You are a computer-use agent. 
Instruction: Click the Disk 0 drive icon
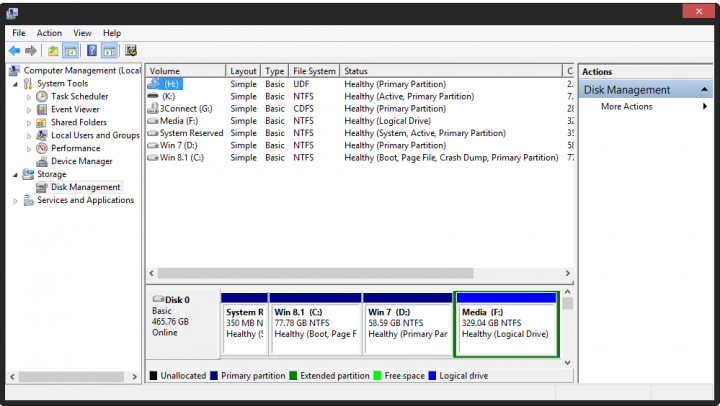coord(158,299)
